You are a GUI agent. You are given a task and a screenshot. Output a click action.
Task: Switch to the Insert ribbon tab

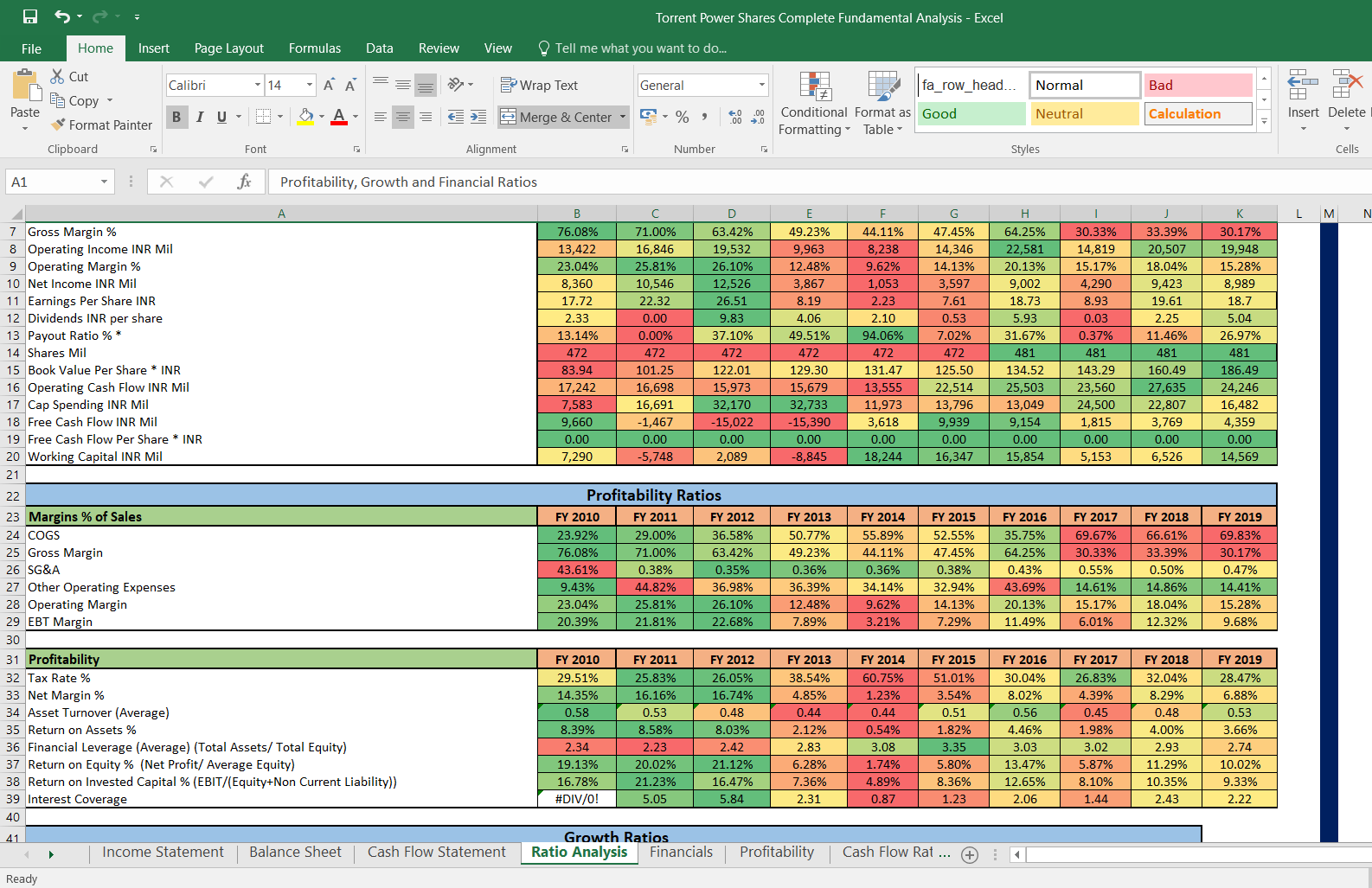(154, 48)
